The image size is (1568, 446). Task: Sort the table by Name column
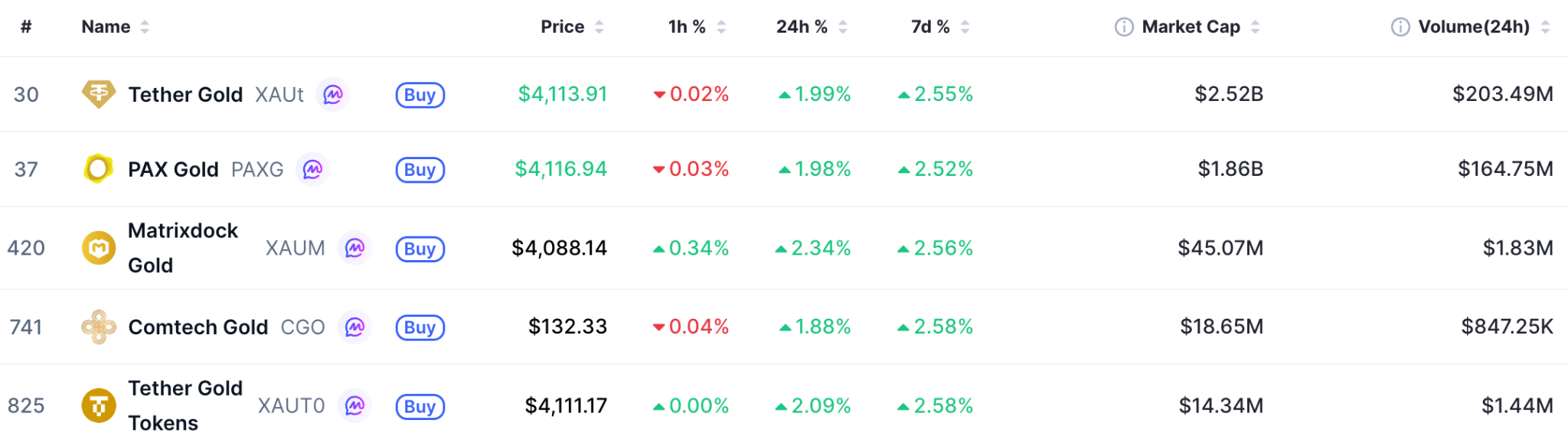click(115, 27)
